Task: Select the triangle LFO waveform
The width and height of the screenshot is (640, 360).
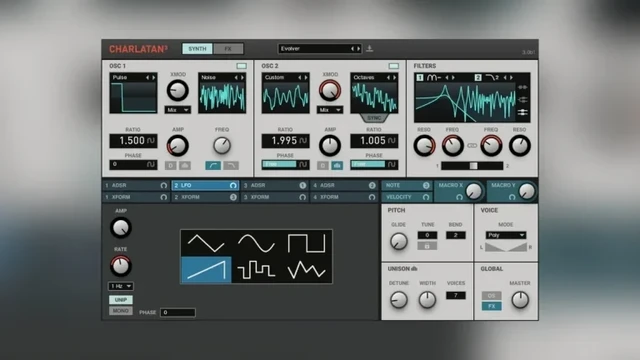Action: tap(206, 243)
